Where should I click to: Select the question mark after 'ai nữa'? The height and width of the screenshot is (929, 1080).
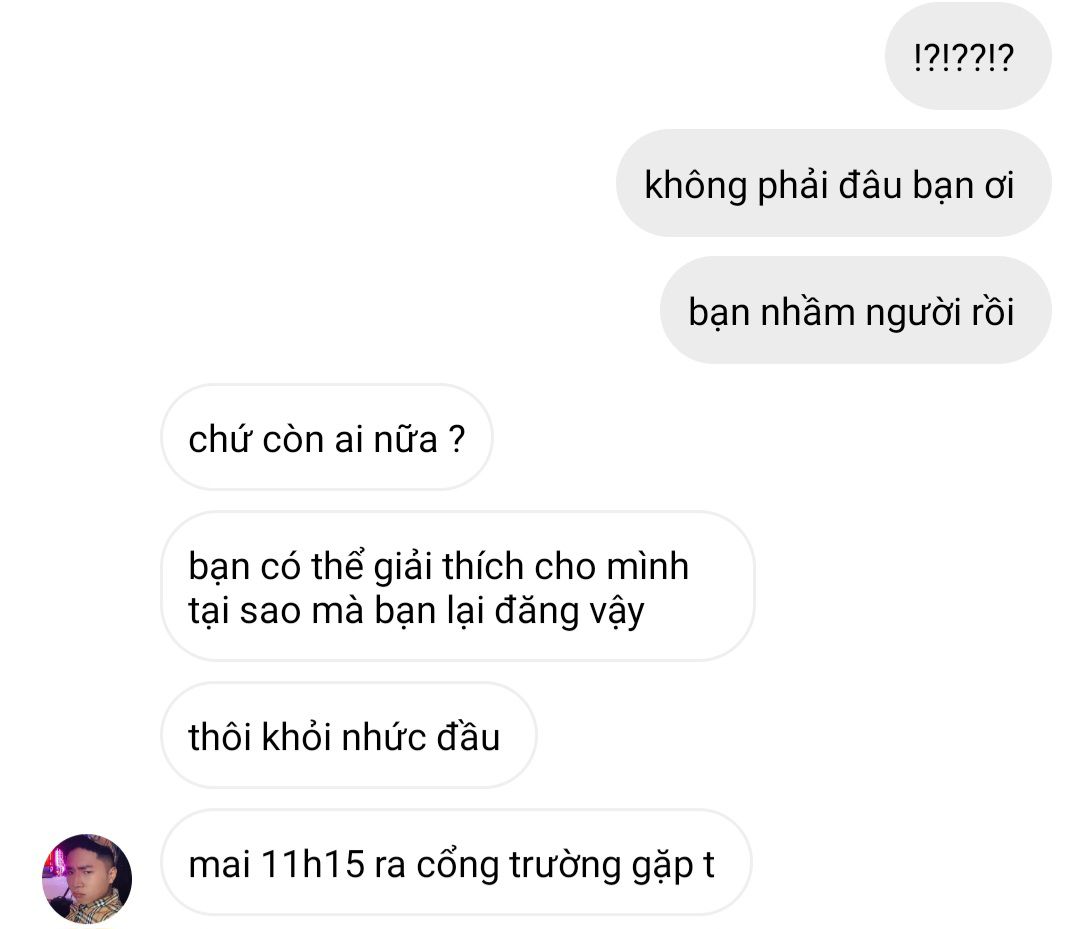coord(456,439)
